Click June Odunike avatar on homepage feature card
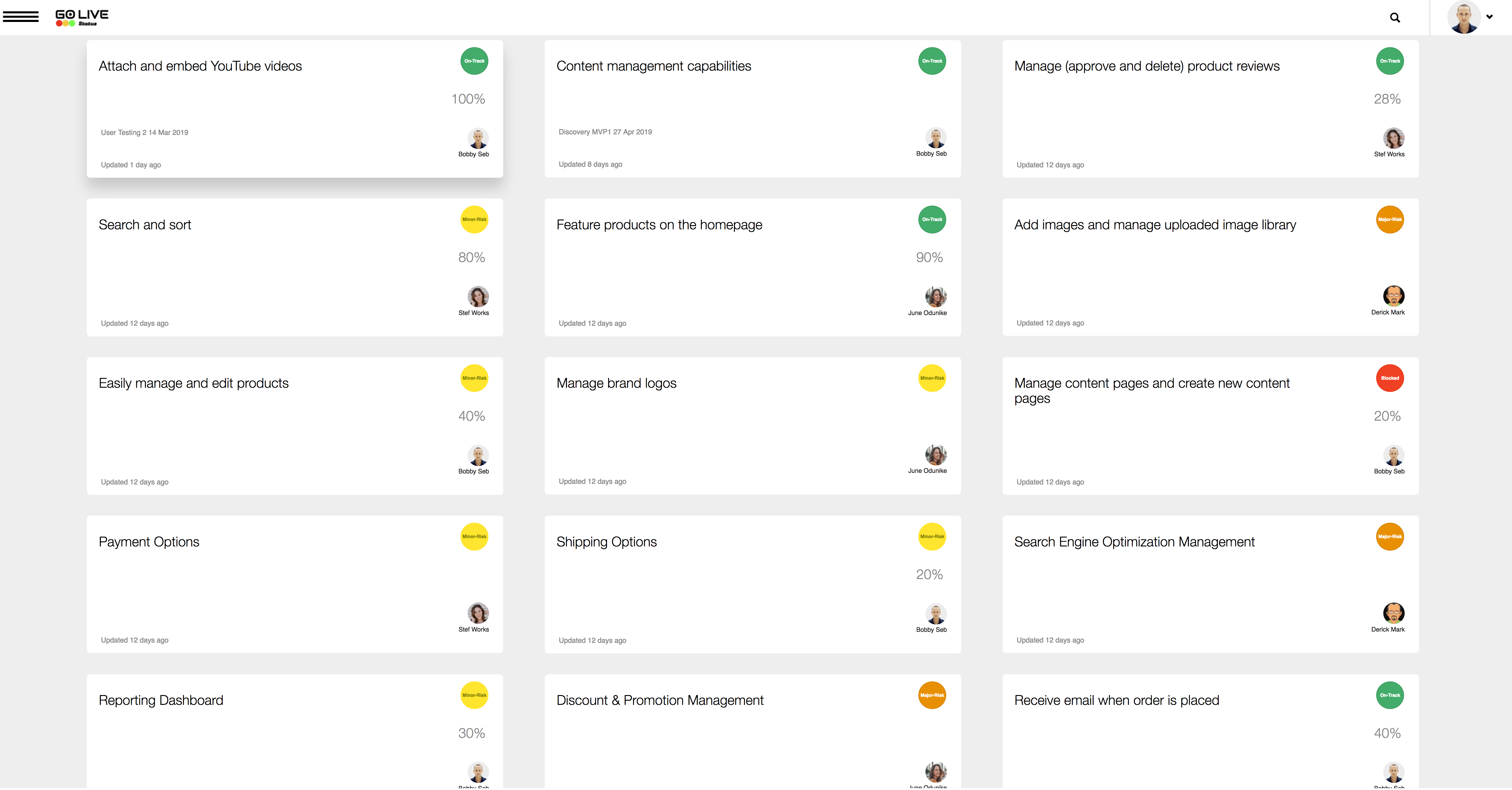 (936, 297)
